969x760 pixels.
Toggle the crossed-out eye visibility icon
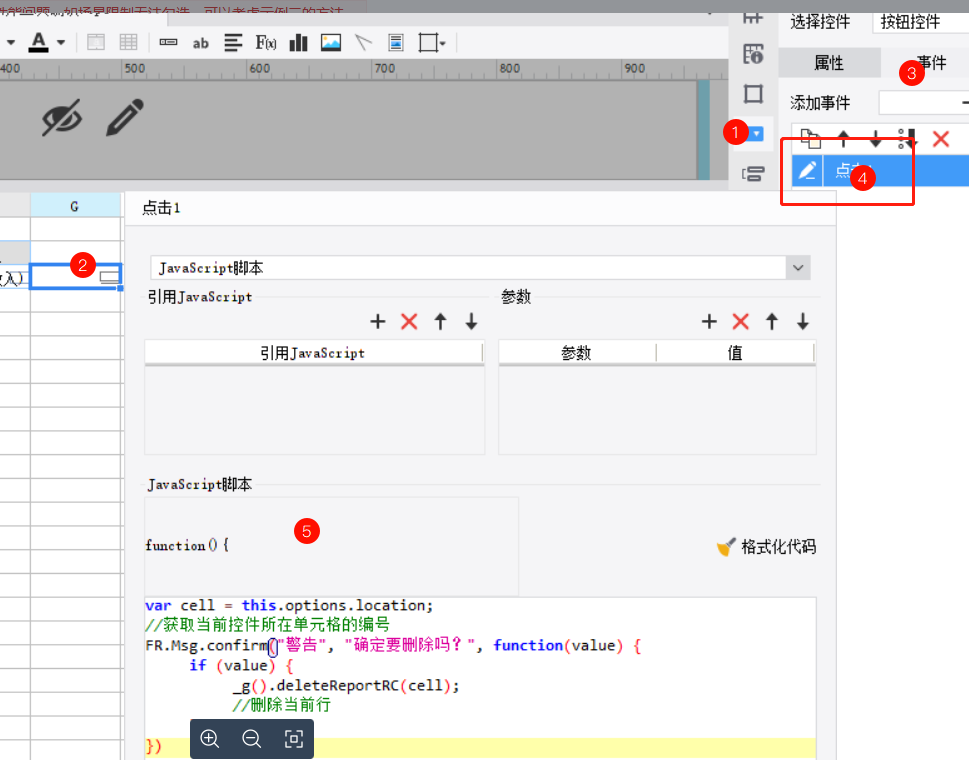pos(62,117)
